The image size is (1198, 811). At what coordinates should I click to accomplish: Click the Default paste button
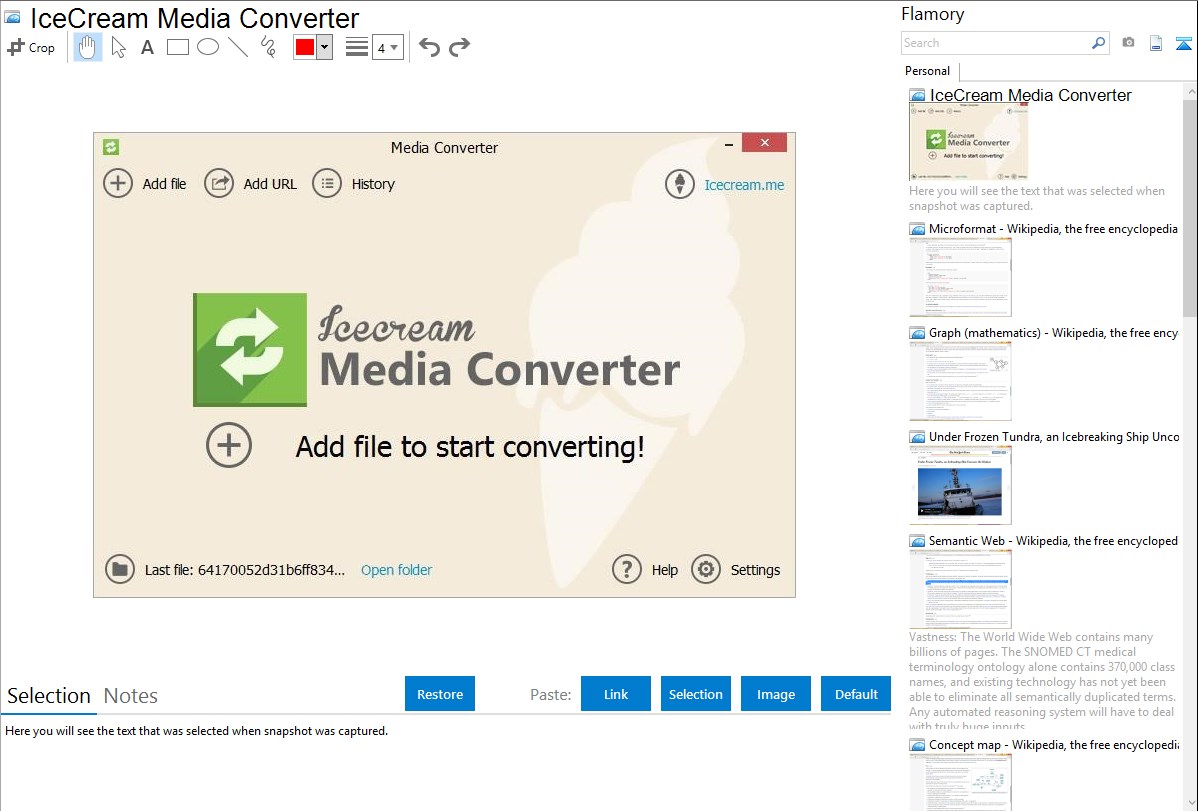[856, 694]
